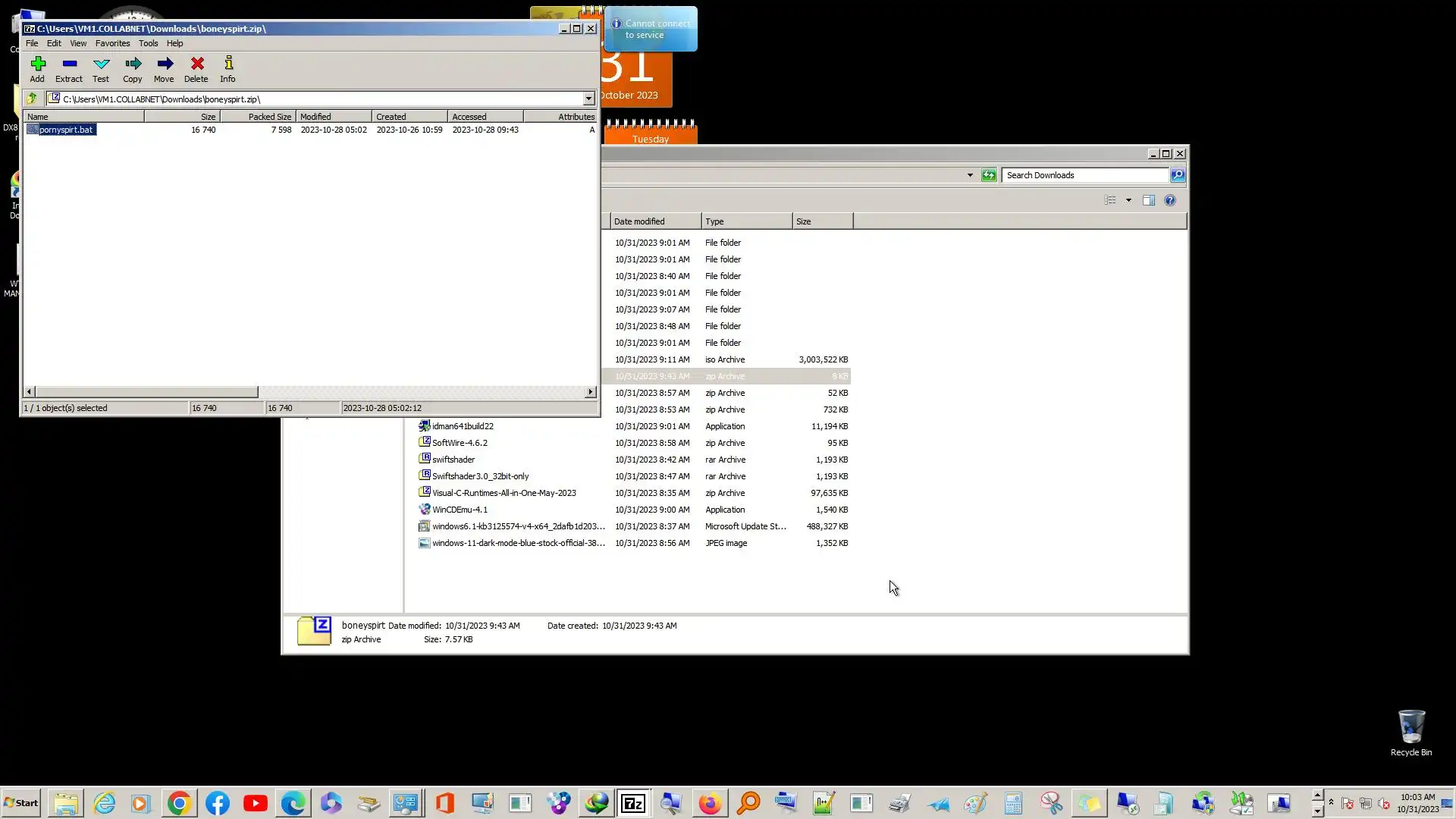Viewport: 1456px width, 819px height.
Task: Open the Tools menu
Action: pyautogui.click(x=148, y=43)
